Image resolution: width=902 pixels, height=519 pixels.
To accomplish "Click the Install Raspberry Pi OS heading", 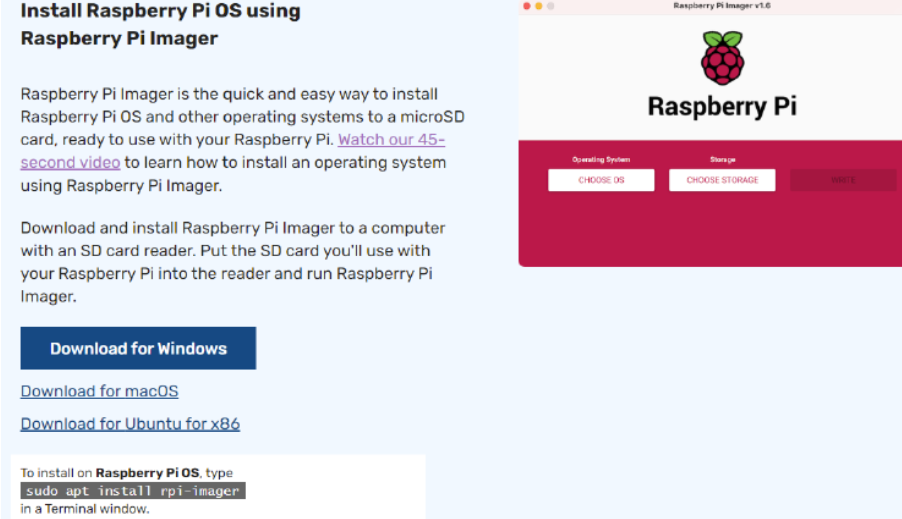I will (160, 24).
